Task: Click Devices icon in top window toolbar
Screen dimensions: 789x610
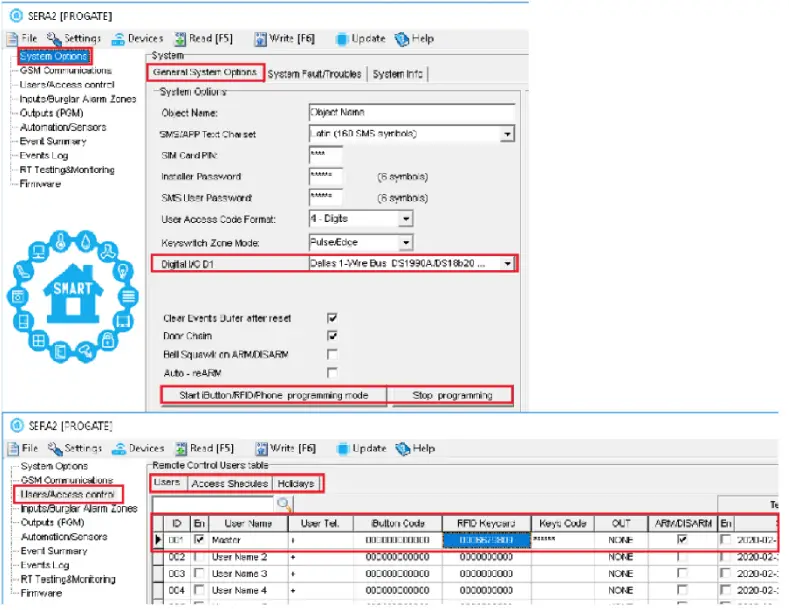Action: tap(118, 39)
